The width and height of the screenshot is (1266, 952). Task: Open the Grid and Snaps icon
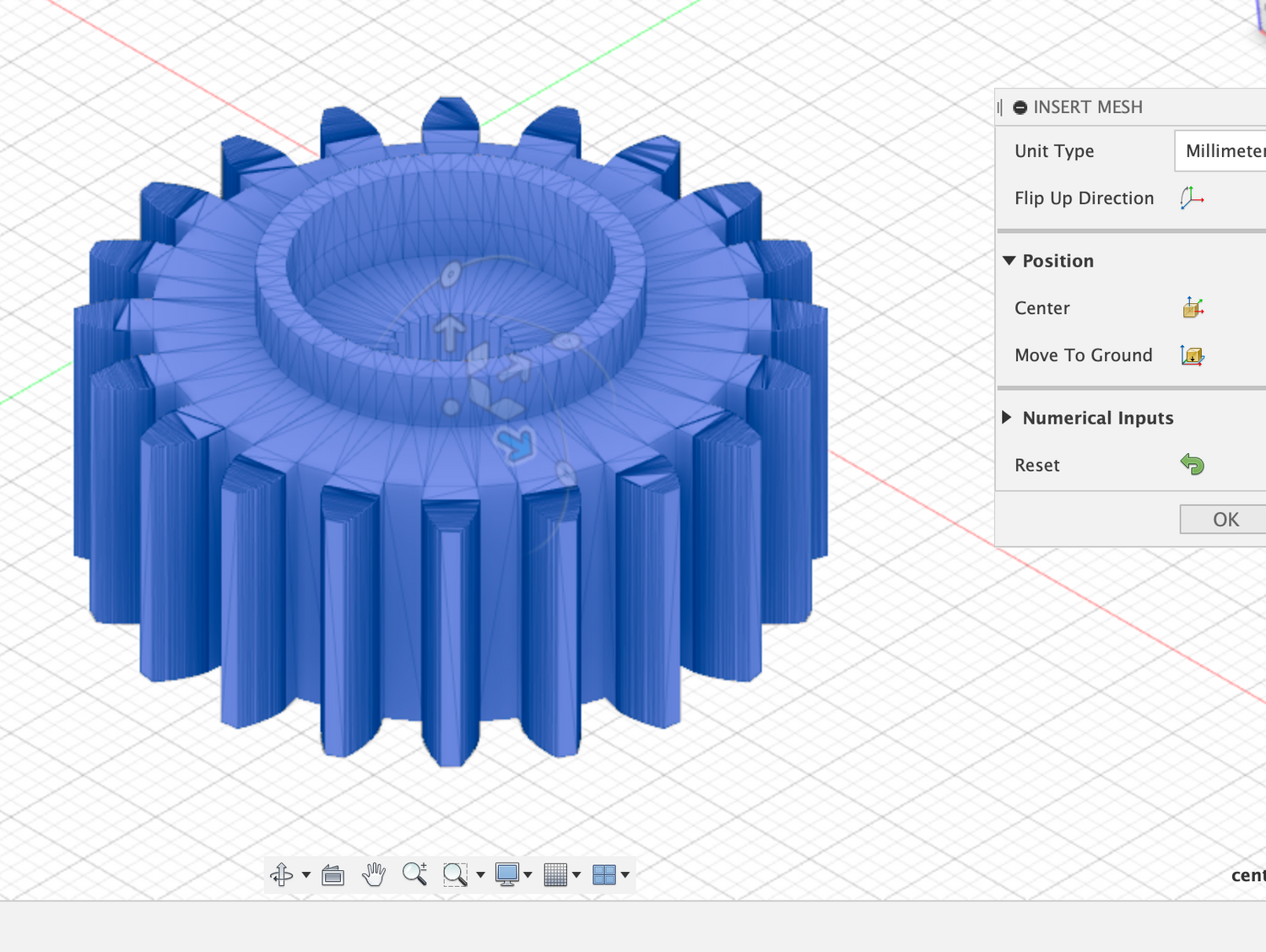click(x=555, y=875)
